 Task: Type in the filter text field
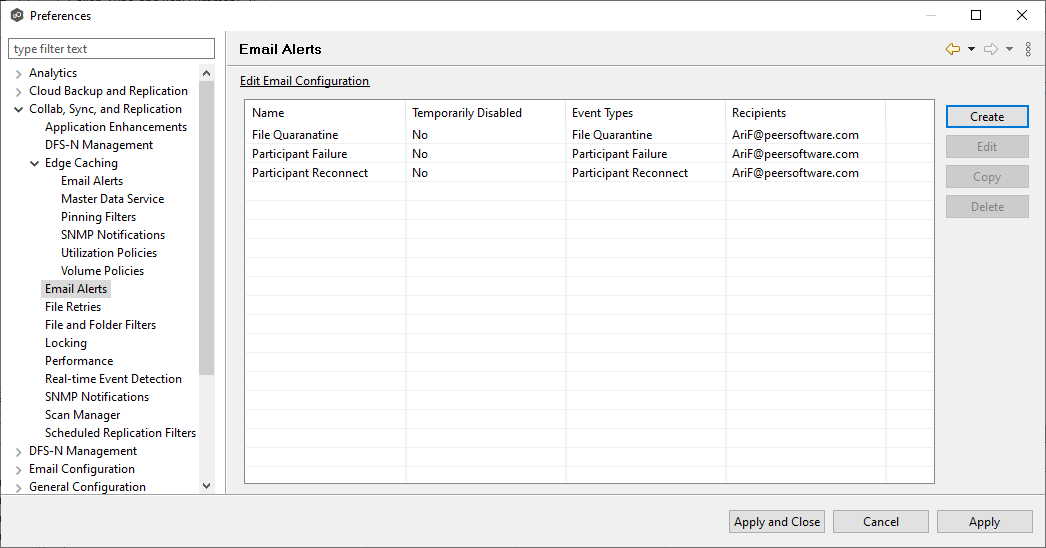coord(111,49)
